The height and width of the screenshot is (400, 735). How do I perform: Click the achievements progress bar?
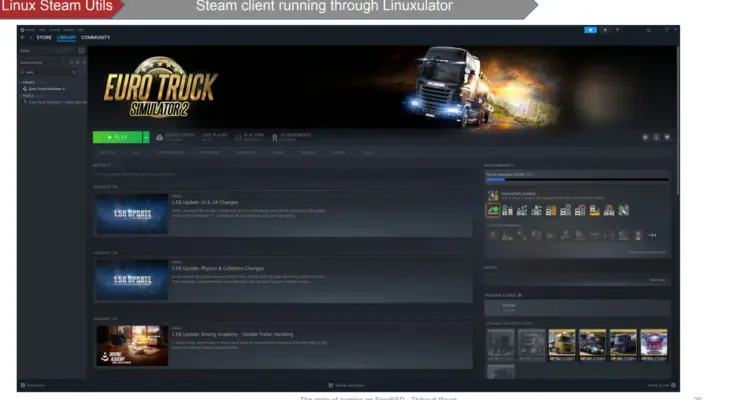click(x=577, y=181)
